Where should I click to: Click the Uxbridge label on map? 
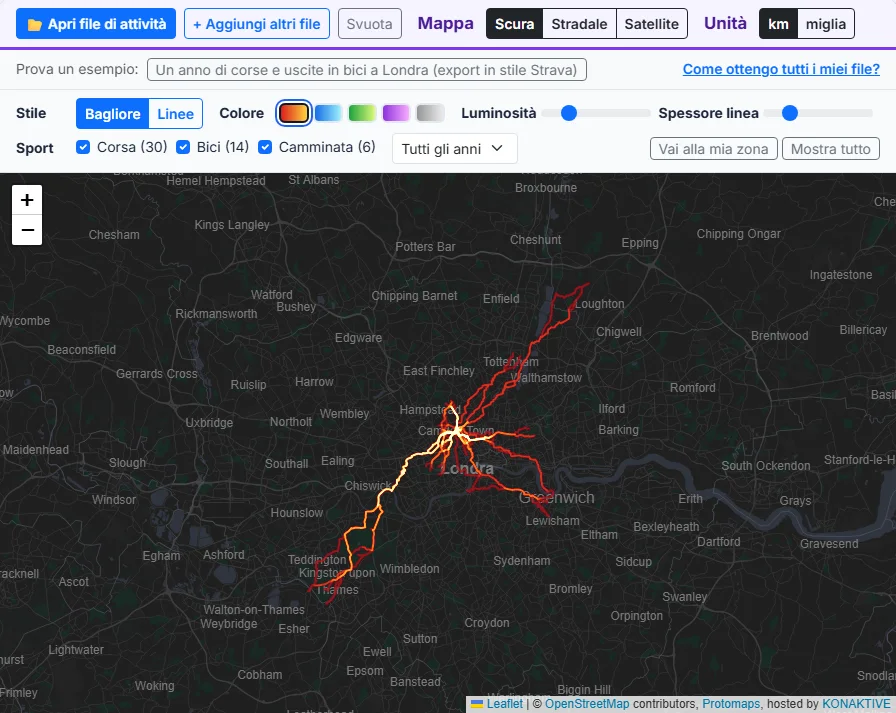[209, 423]
